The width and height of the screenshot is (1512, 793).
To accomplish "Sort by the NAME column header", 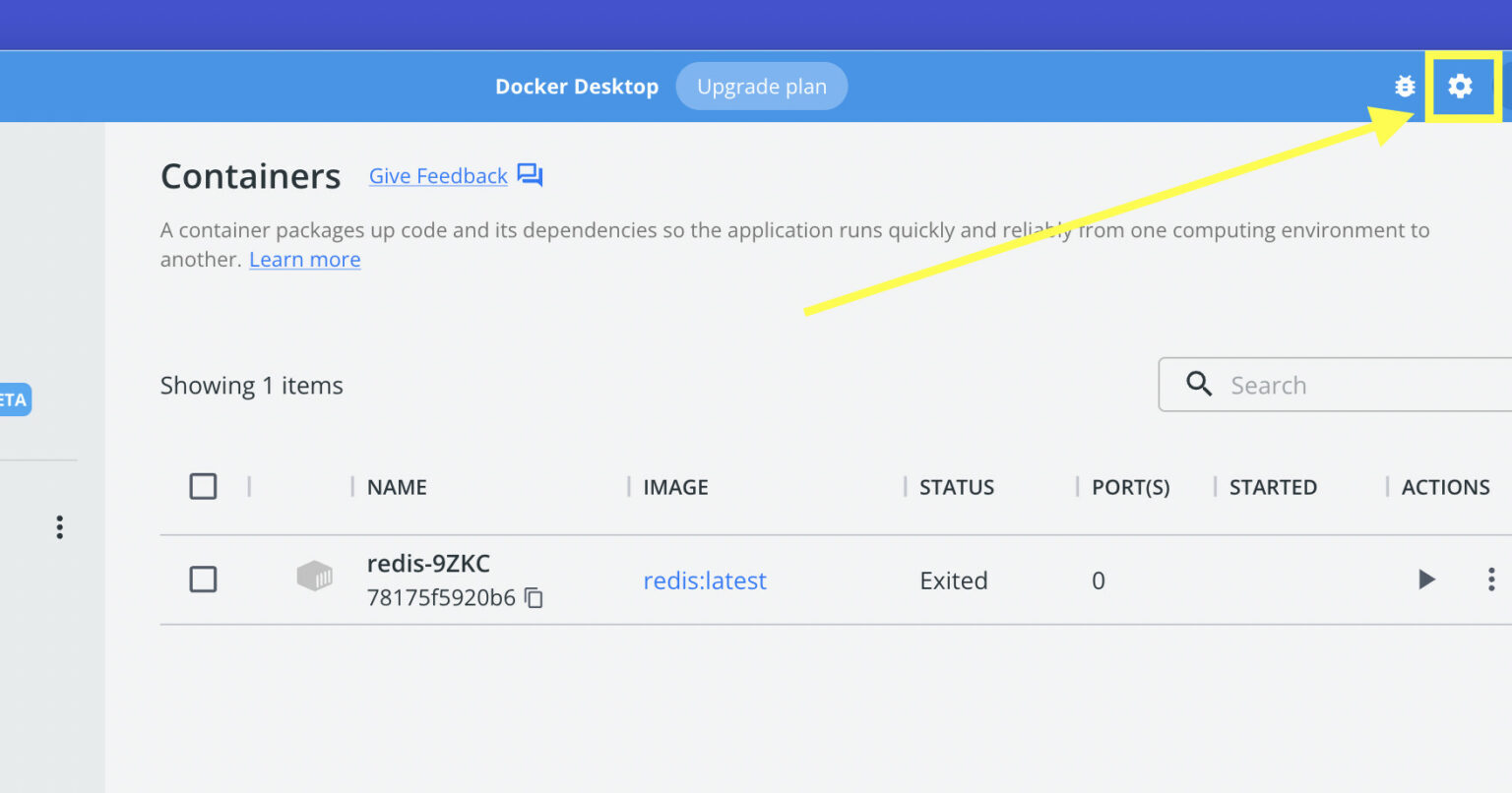I will tap(397, 487).
